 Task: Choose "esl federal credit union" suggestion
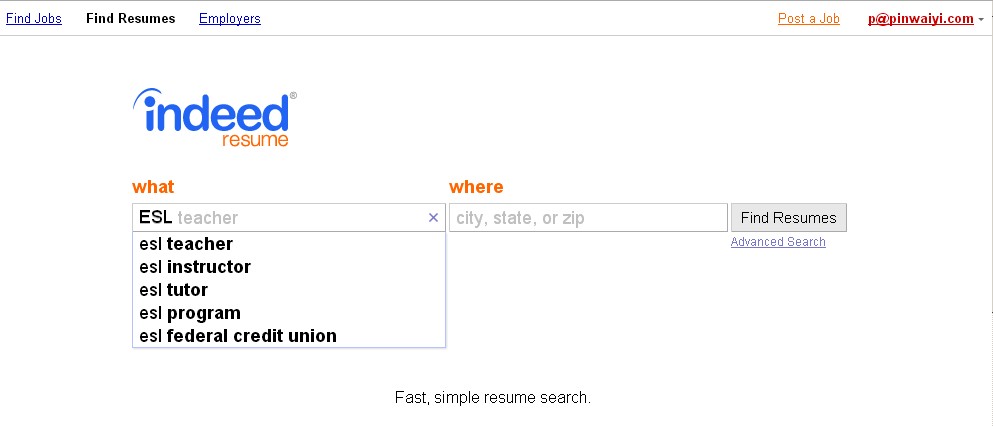[x=238, y=336]
